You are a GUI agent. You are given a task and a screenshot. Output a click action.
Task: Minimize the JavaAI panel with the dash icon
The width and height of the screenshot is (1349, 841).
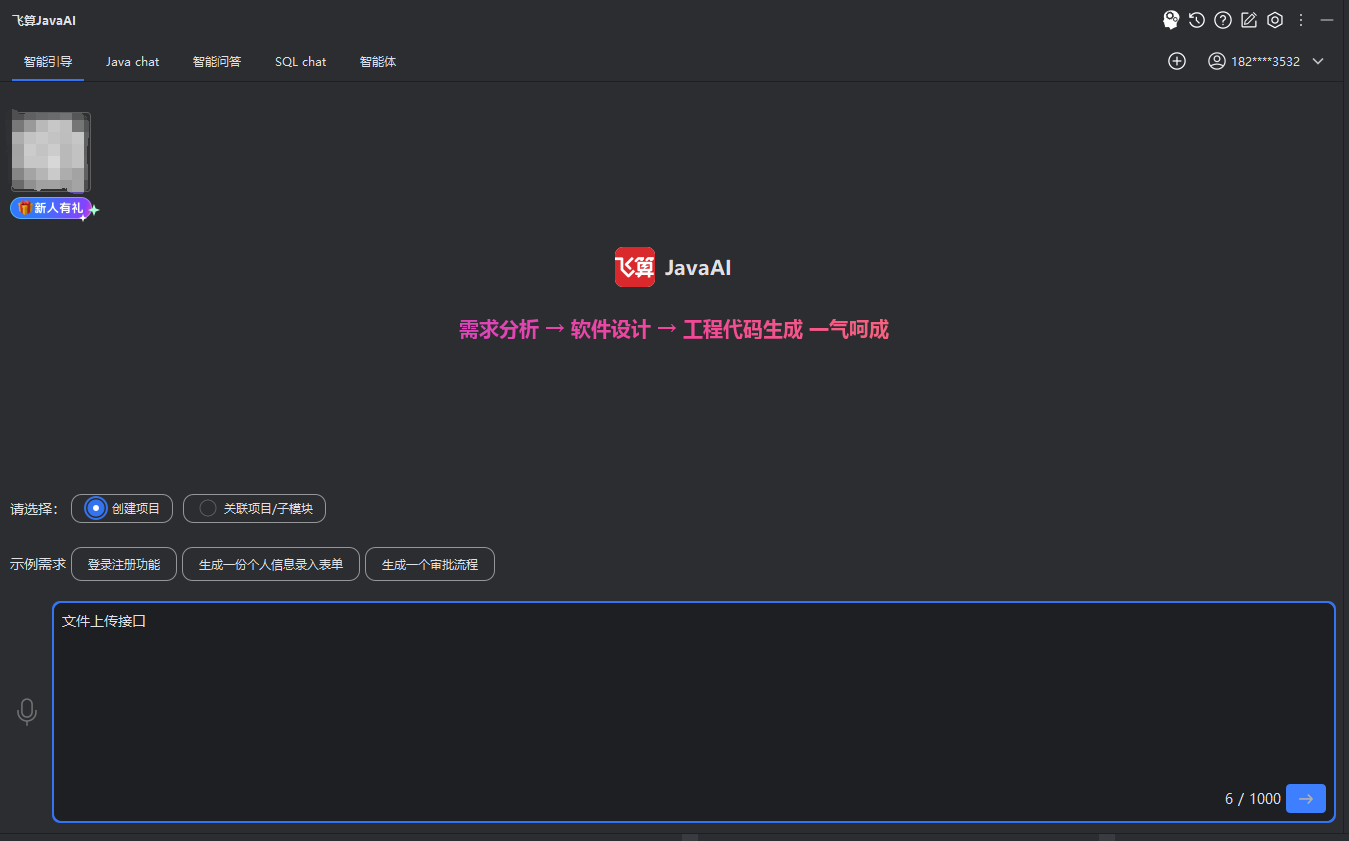point(1327,20)
